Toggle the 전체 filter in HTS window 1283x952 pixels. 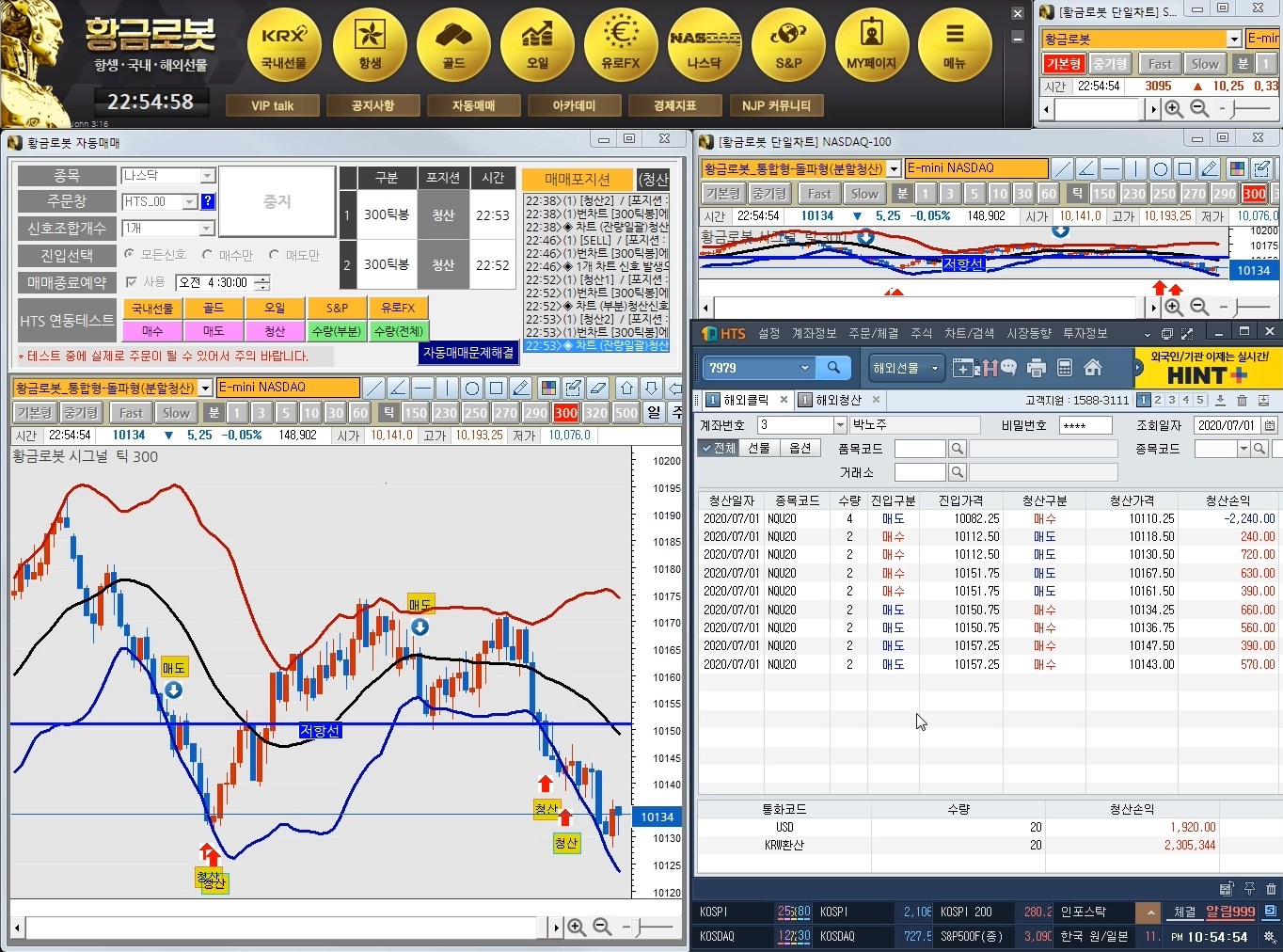click(719, 448)
